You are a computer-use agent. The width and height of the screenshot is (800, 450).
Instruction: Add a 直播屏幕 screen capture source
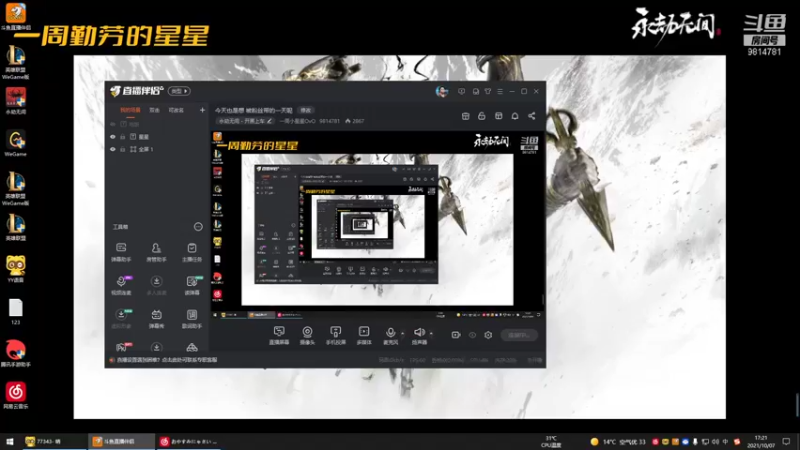click(279, 335)
